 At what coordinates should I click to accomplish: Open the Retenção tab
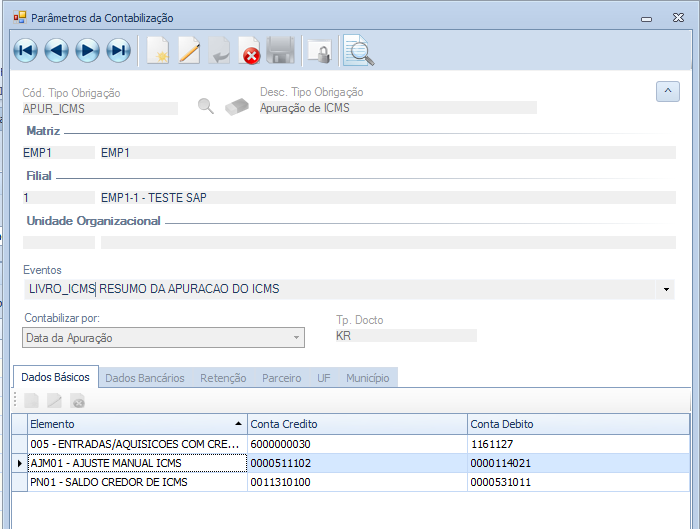pyautogui.click(x=223, y=378)
